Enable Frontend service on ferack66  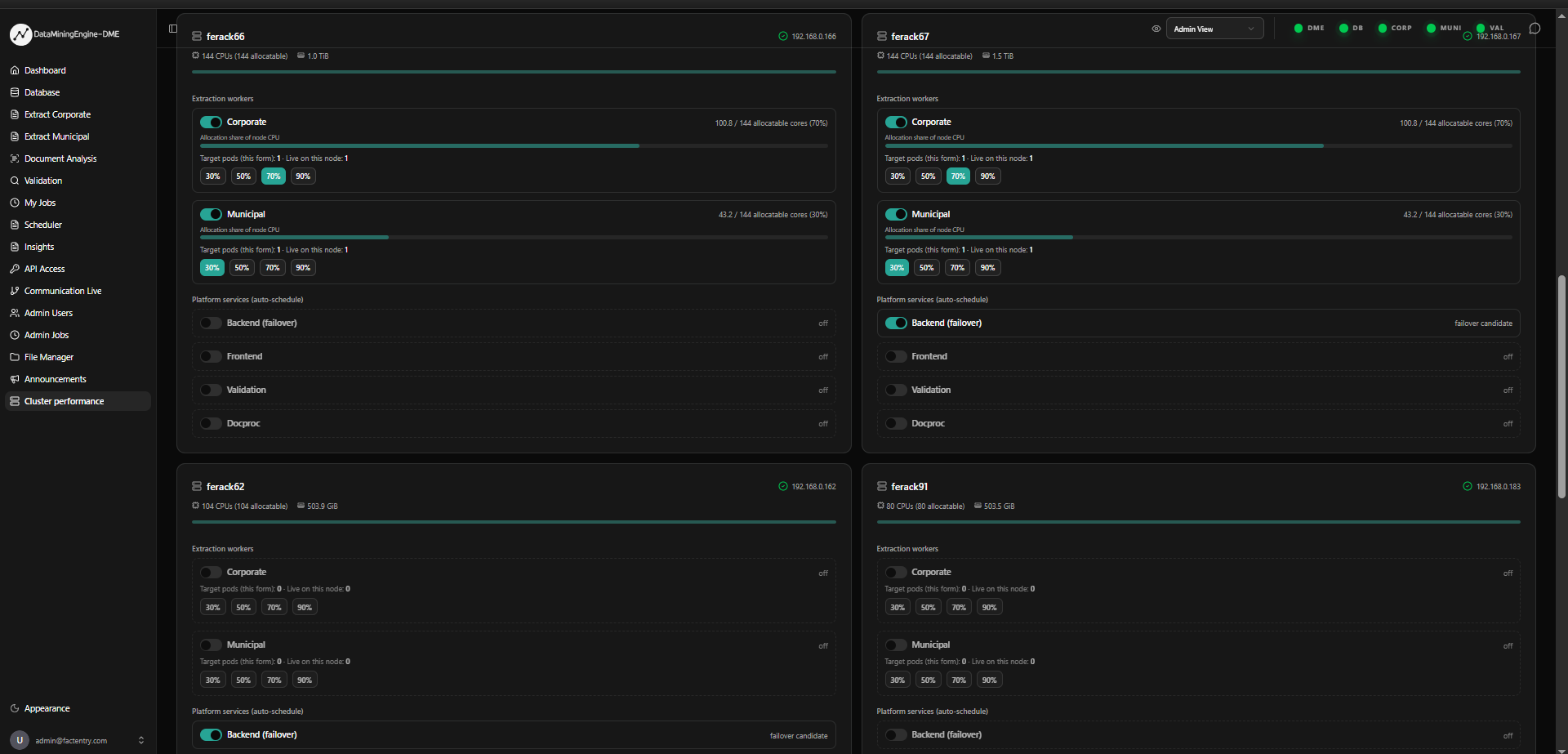point(211,356)
